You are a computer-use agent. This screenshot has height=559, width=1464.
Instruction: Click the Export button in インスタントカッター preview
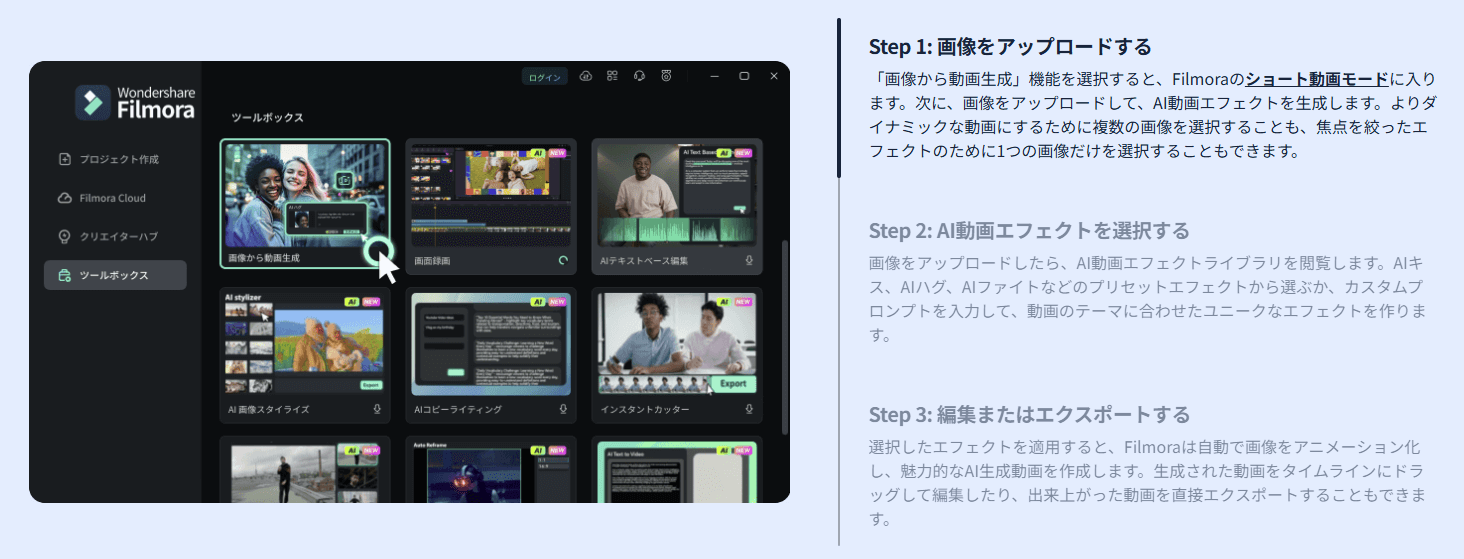pos(733,383)
